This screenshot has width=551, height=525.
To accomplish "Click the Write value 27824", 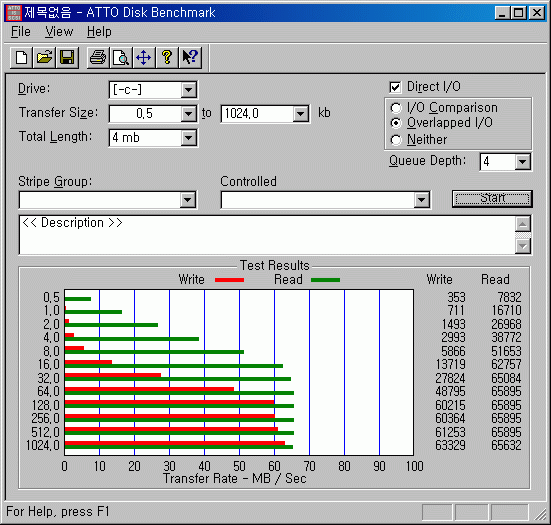I will [x=450, y=378].
